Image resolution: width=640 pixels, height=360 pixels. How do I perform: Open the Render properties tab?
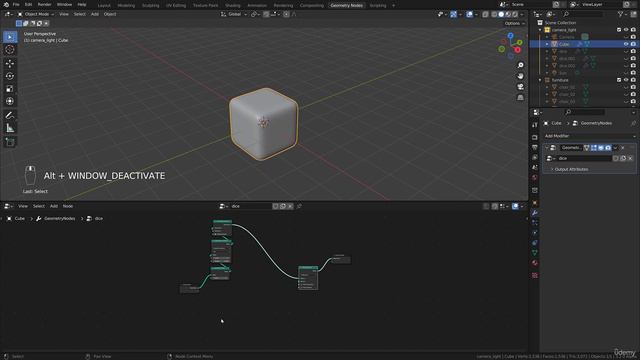coord(535,138)
